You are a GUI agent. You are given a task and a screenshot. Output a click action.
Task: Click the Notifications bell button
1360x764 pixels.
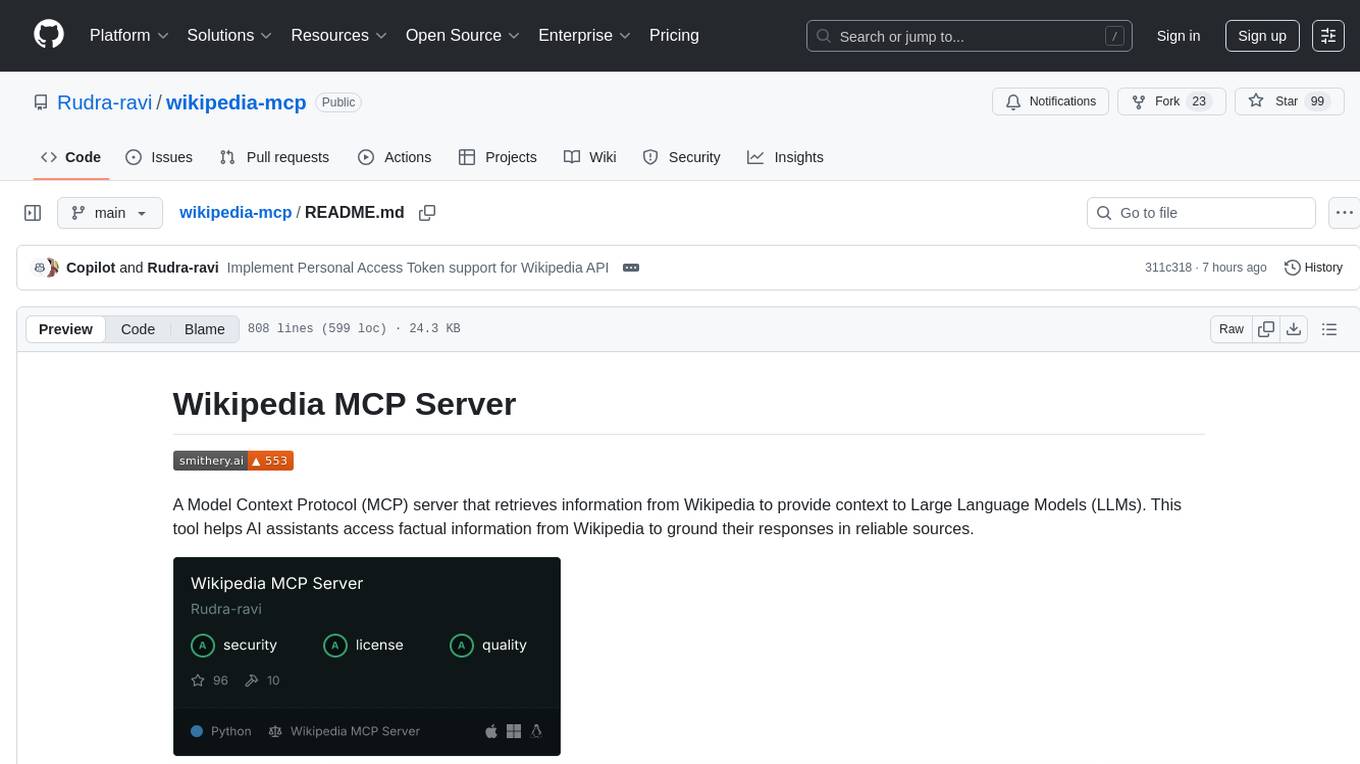pyautogui.click(x=1051, y=101)
